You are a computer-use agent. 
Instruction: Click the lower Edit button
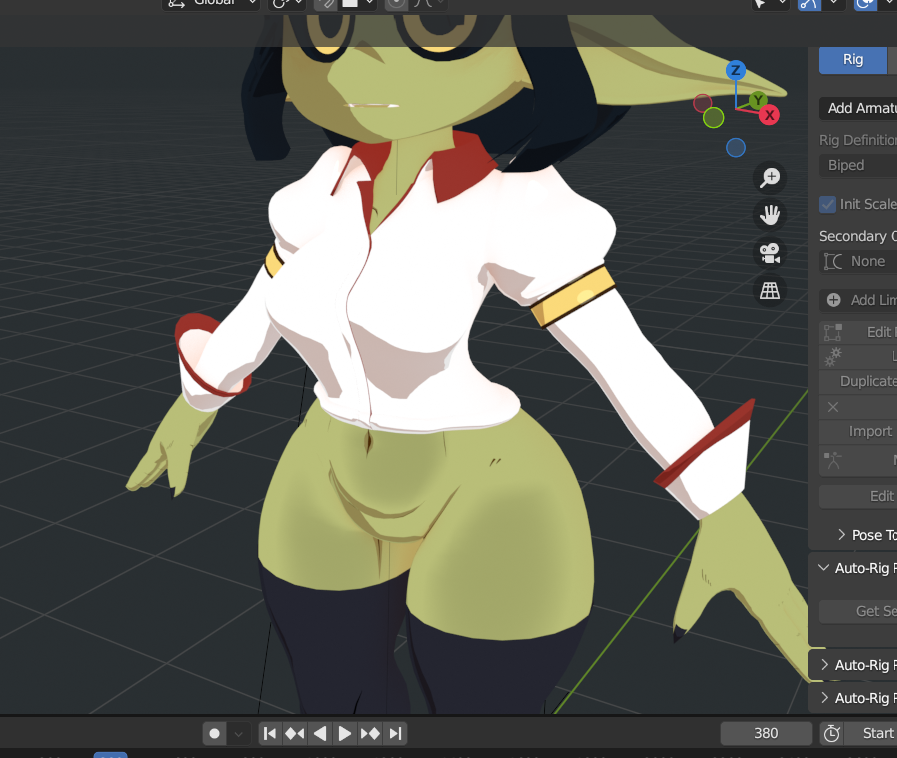click(x=858, y=497)
